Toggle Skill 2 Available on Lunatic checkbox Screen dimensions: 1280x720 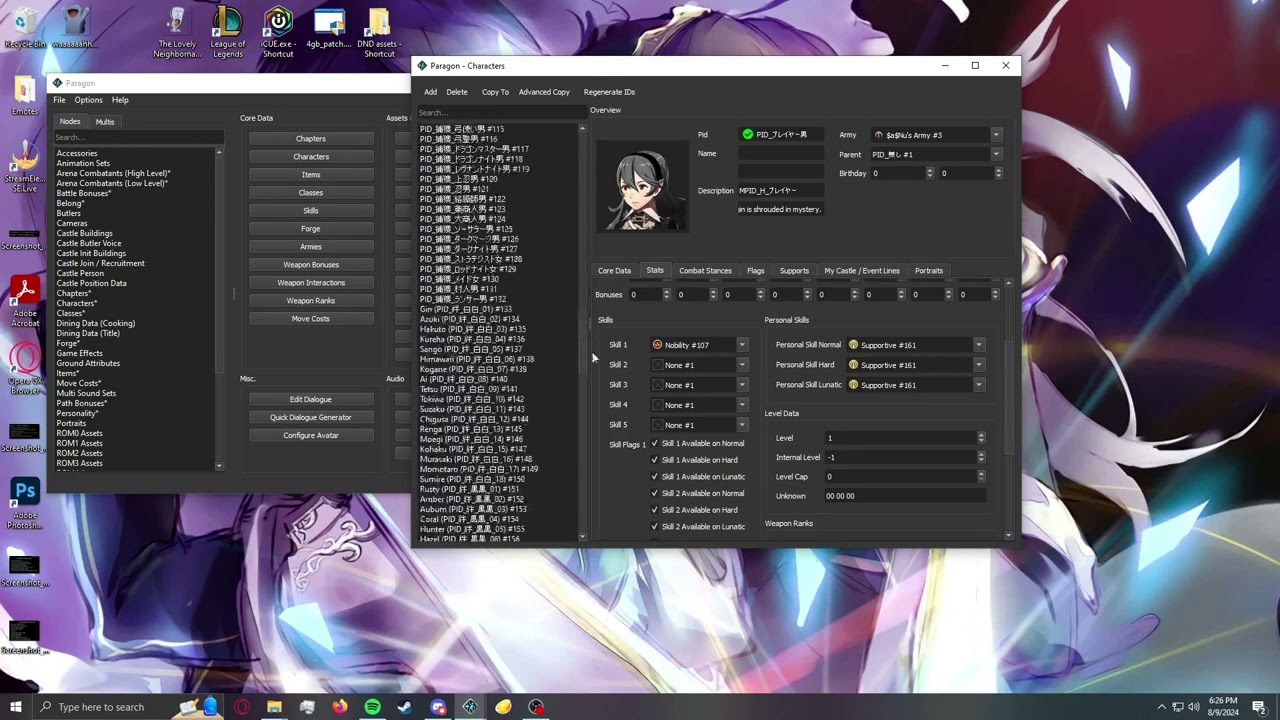(x=655, y=527)
